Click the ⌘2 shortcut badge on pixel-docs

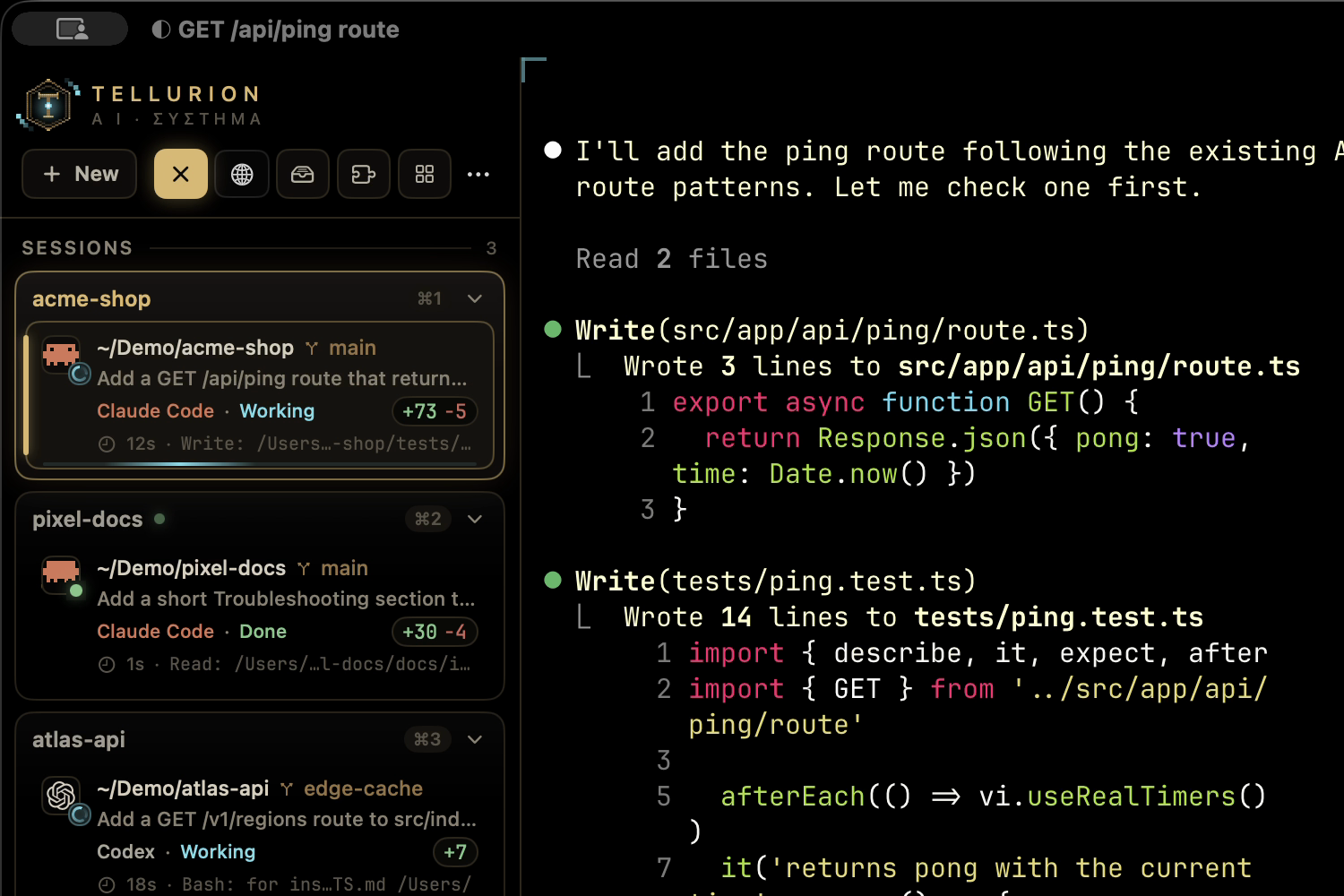tap(428, 519)
